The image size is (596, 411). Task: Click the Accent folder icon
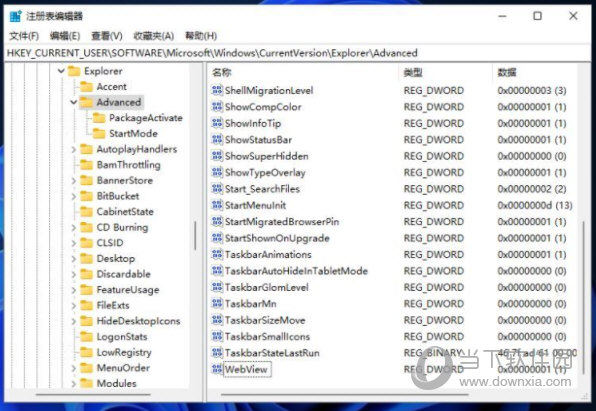coord(87,87)
